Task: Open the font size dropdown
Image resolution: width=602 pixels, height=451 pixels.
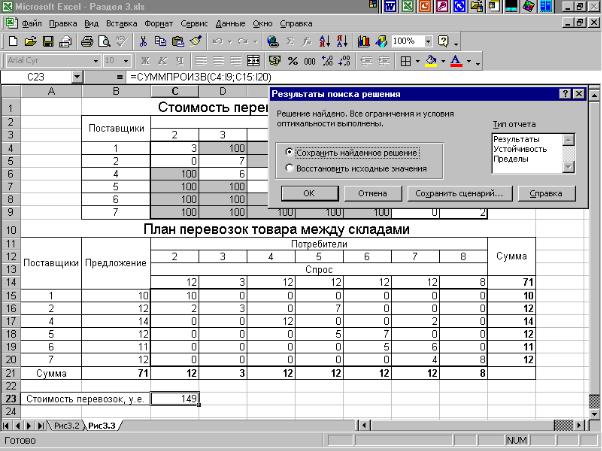Action: tap(126, 61)
